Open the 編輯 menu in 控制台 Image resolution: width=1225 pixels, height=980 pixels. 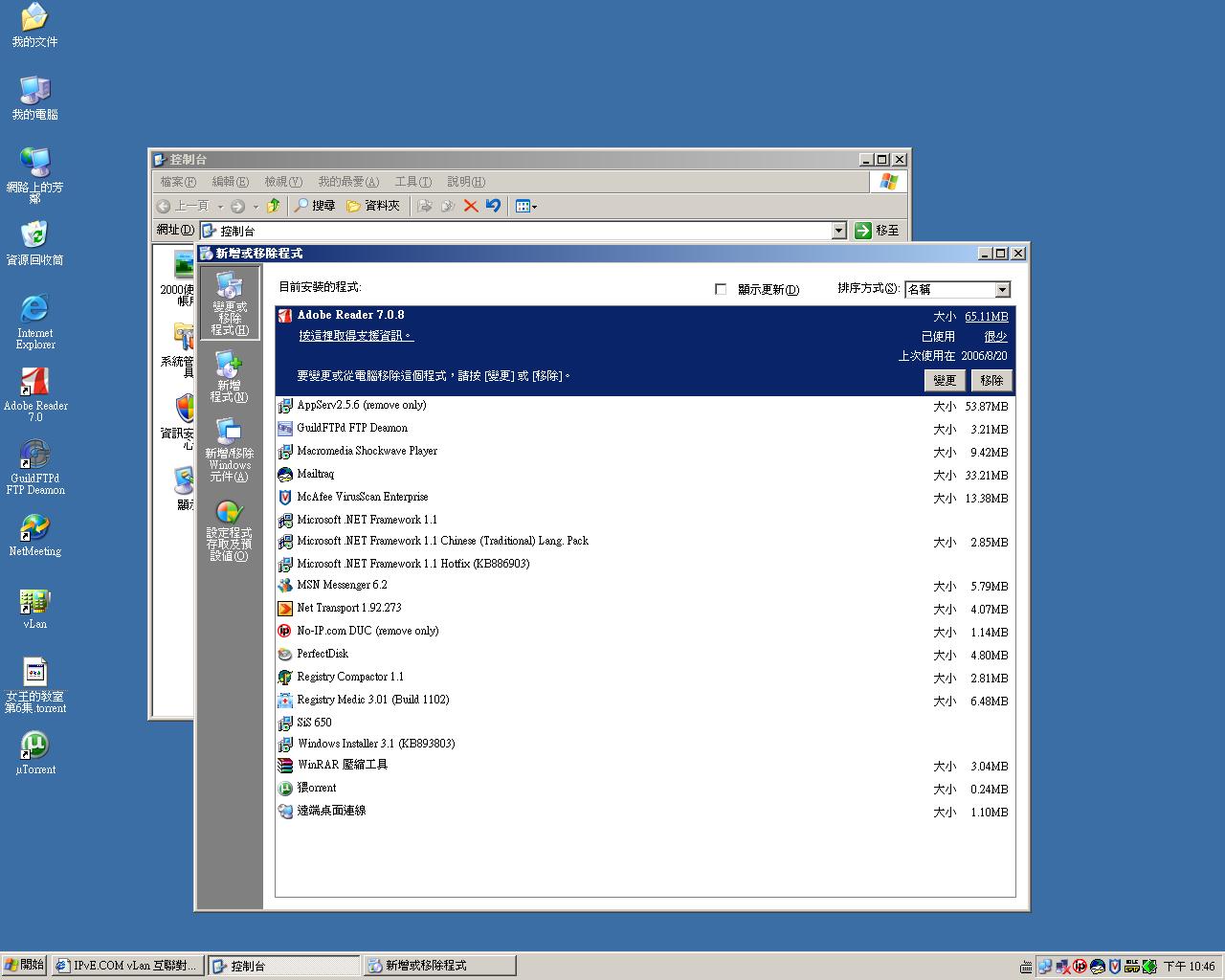click(230, 182)
